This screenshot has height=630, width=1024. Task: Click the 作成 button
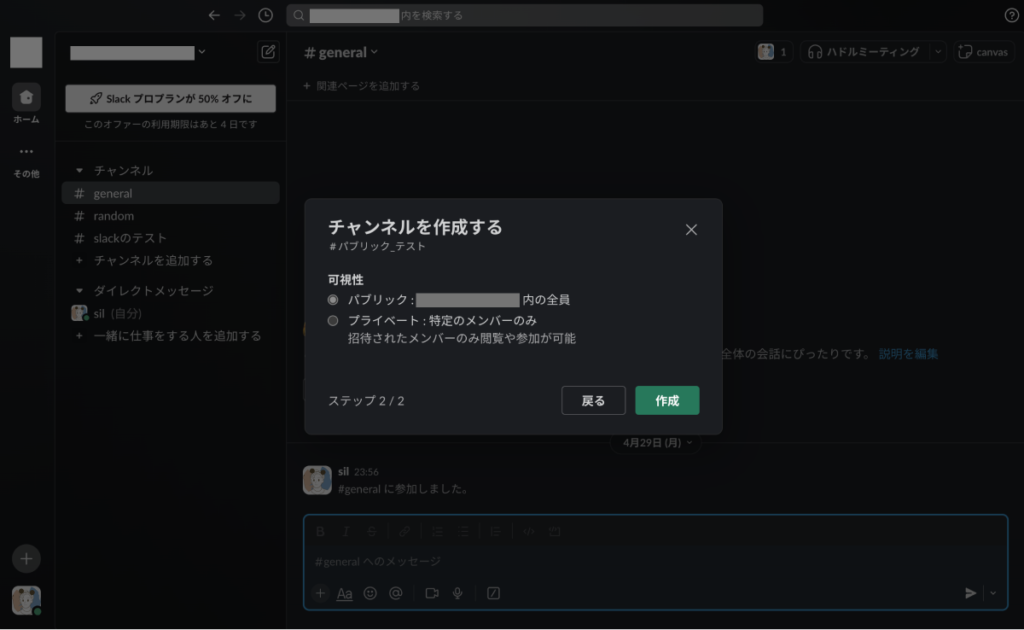667,400
